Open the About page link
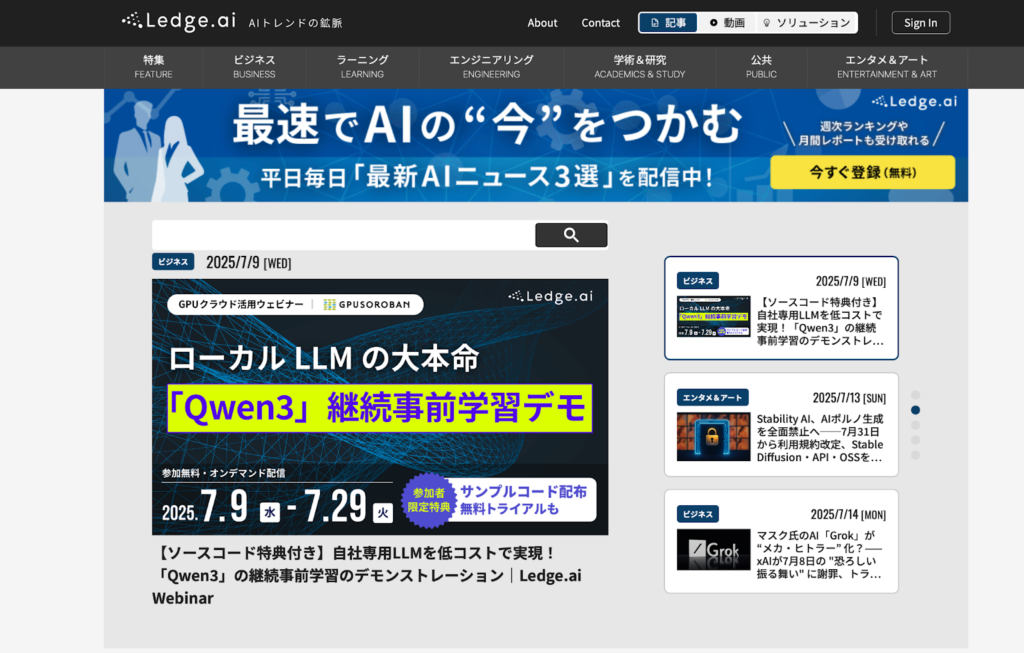The height and width of the screenshot is (653, 1024). click(543, 23)
